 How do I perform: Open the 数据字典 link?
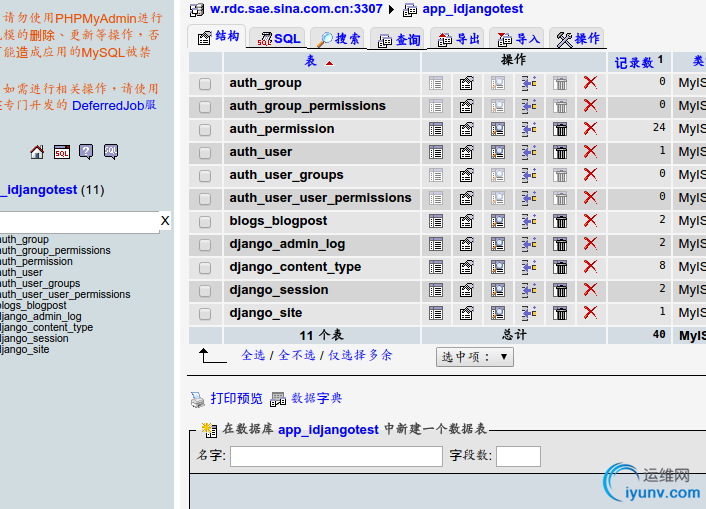(x=317, y=399)
